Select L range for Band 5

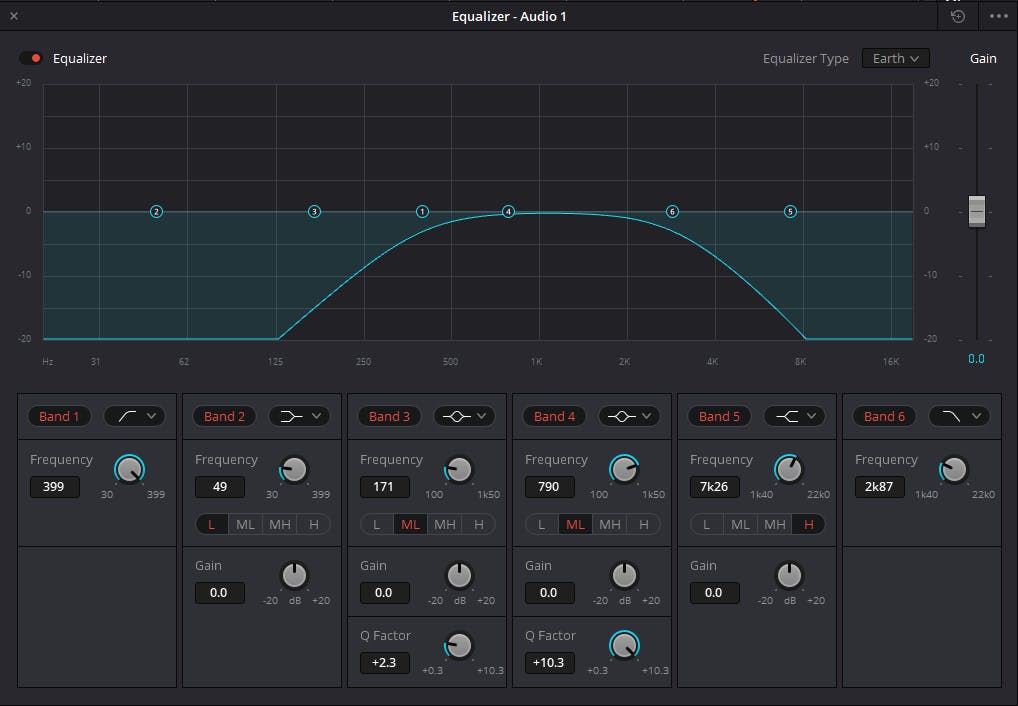point(706,525)
